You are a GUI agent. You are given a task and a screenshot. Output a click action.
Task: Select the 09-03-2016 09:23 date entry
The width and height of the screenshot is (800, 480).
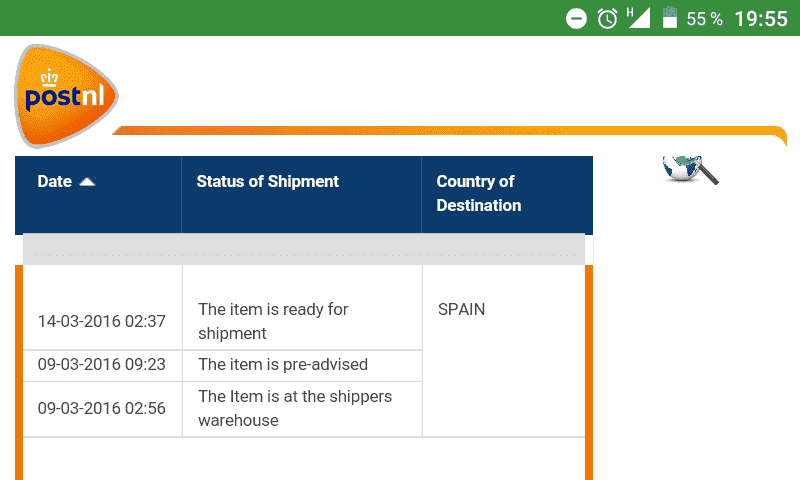click(102, 364)
